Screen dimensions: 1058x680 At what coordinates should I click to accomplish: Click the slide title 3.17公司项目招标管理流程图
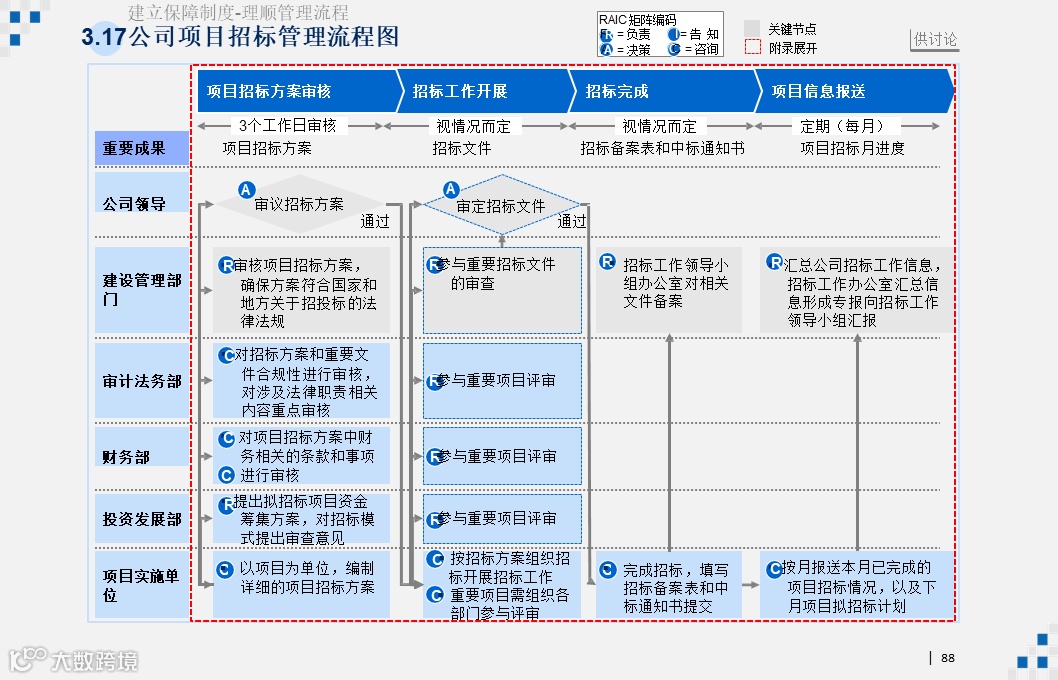(240, 36)
